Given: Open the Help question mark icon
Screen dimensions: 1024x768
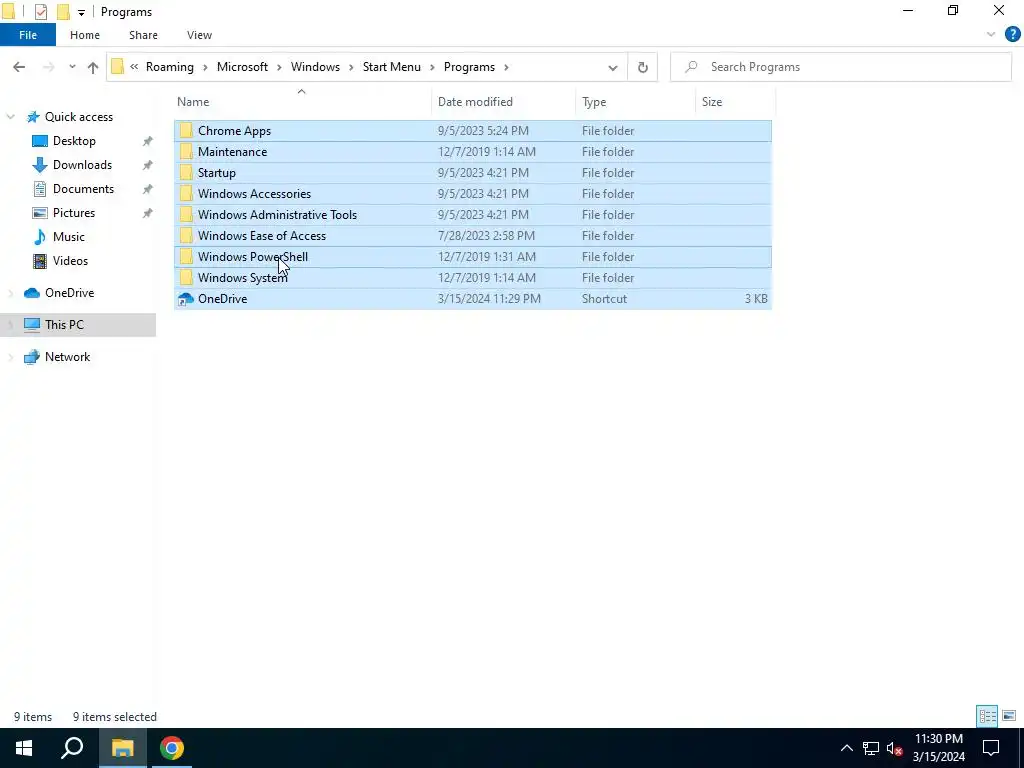Looking at the screenshot, I should pyautogui.click(x=1012, y=35).
